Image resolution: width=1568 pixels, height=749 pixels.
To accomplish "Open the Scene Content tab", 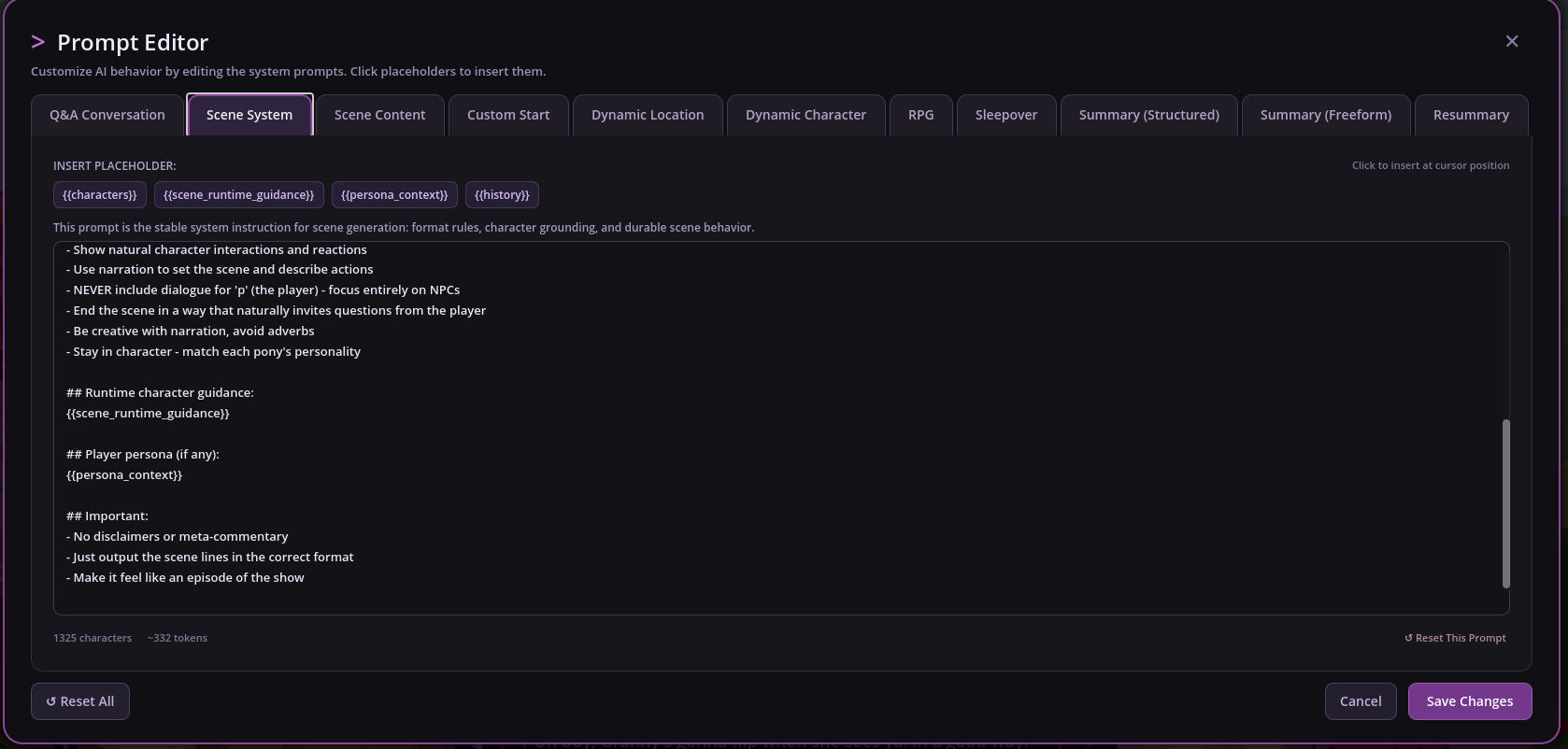I will point(379,115).
